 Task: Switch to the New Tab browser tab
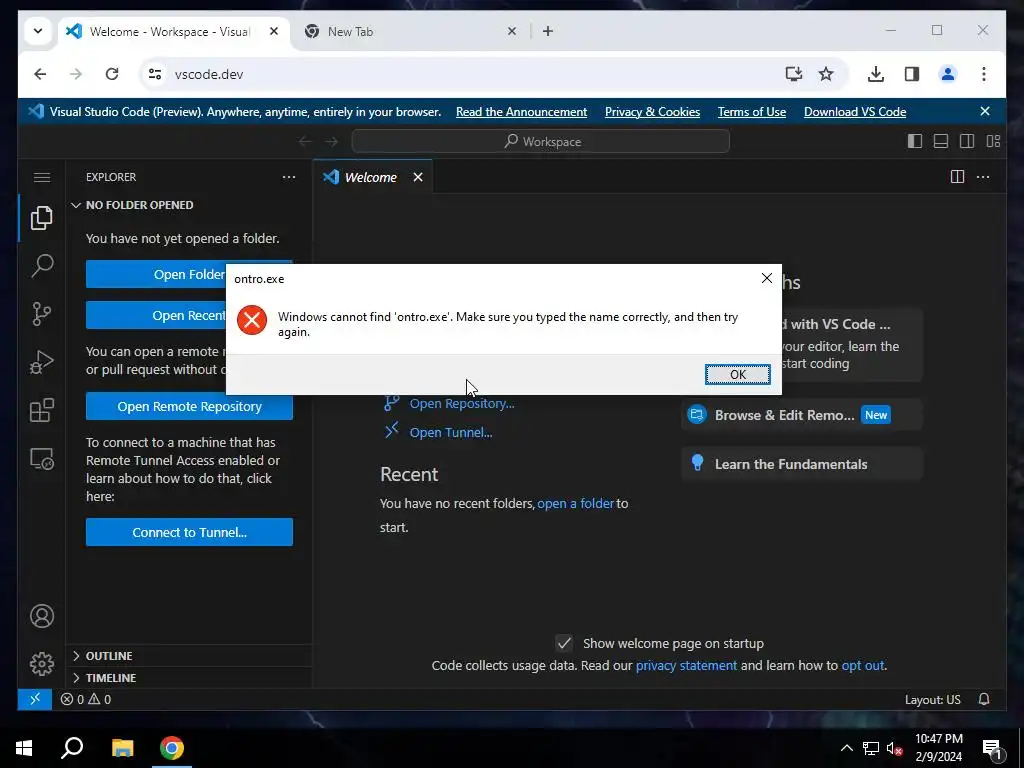(x=408, y=31)
